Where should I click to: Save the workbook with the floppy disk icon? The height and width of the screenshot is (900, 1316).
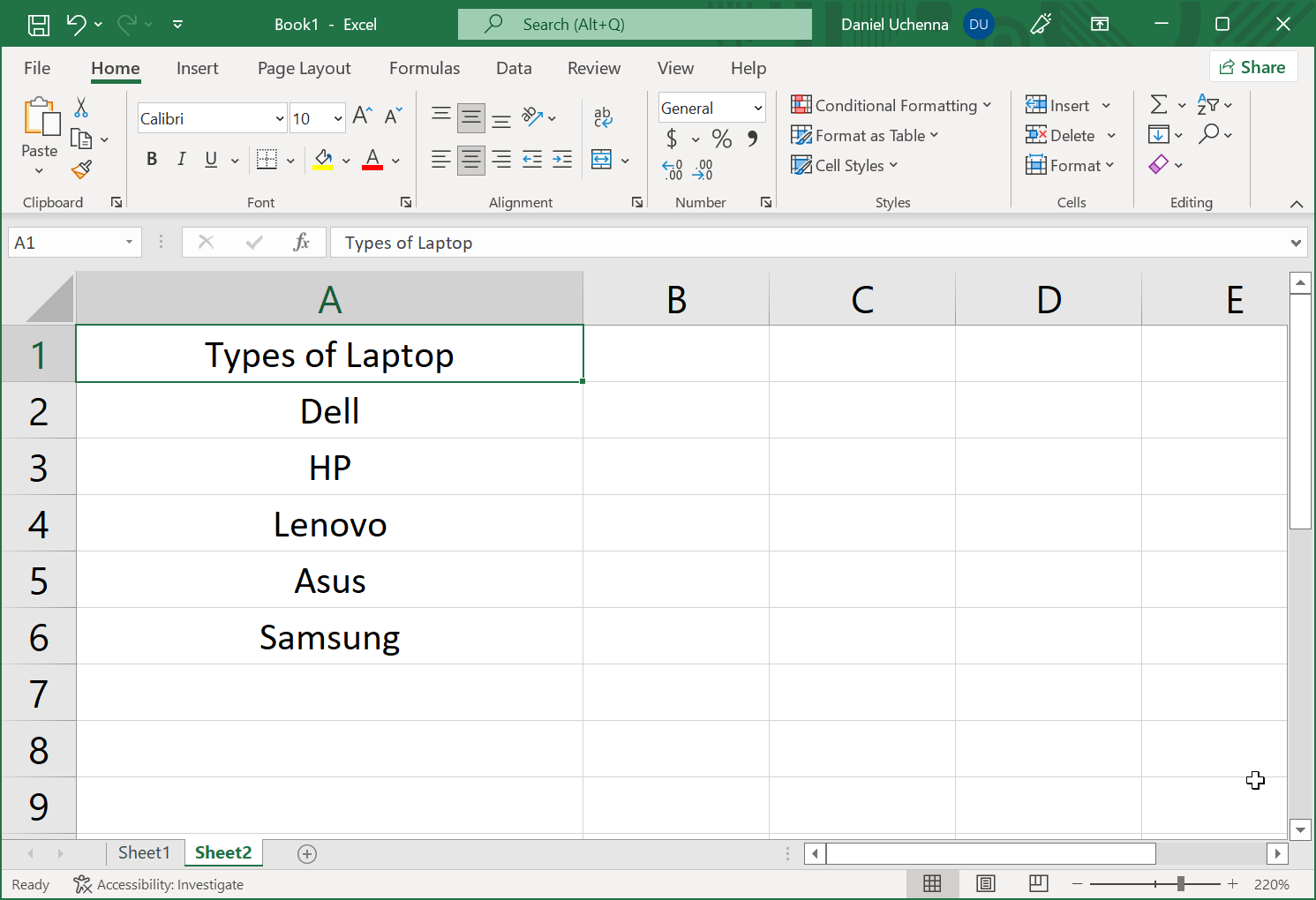(39, 25)
